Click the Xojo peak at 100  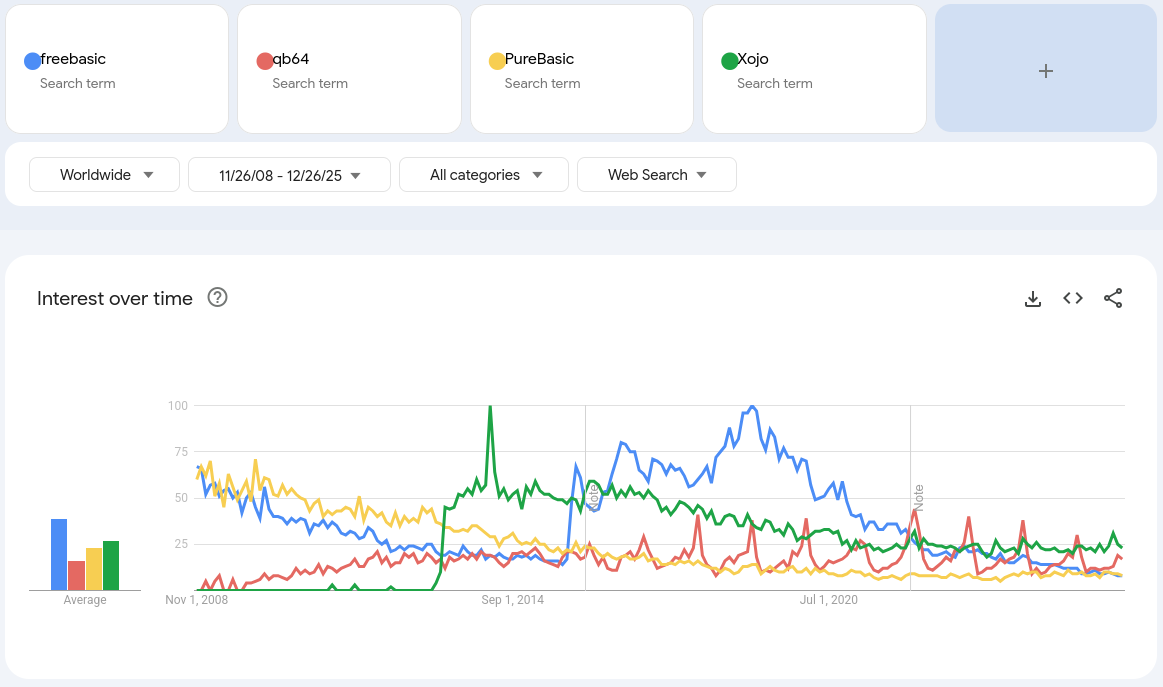click(x=490, y=407)
